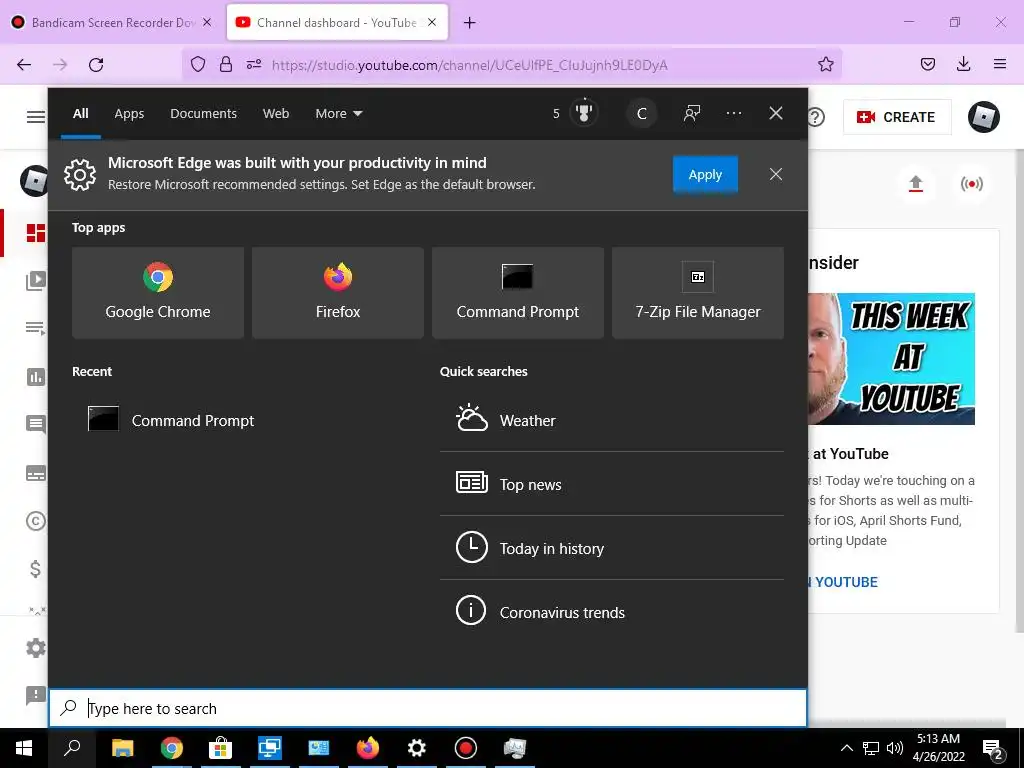
Task: Open This Week at YouTube thumbnail
Action: tap(891, 359)
